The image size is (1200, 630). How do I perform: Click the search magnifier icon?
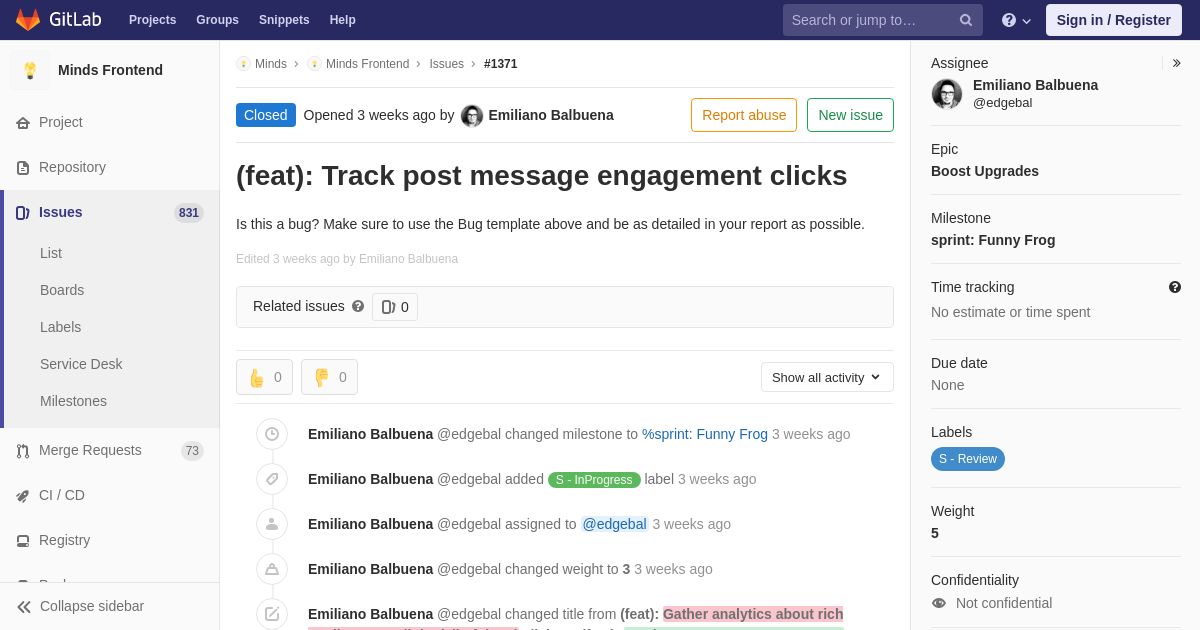tap(966, 20)
